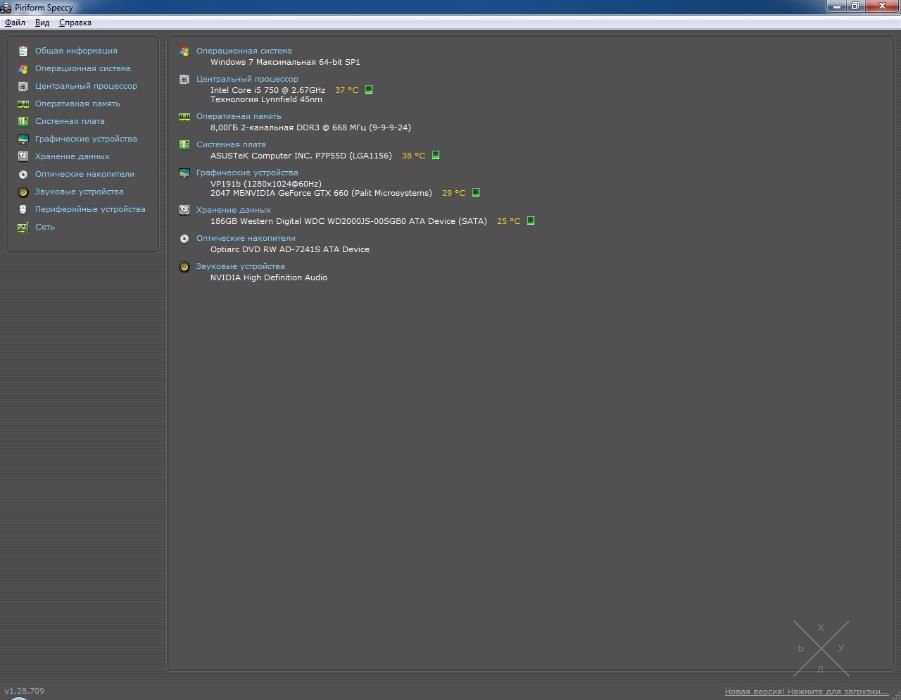Click the Центральный процессор sidebar icon
901x700 pixels.
point(23,86)
